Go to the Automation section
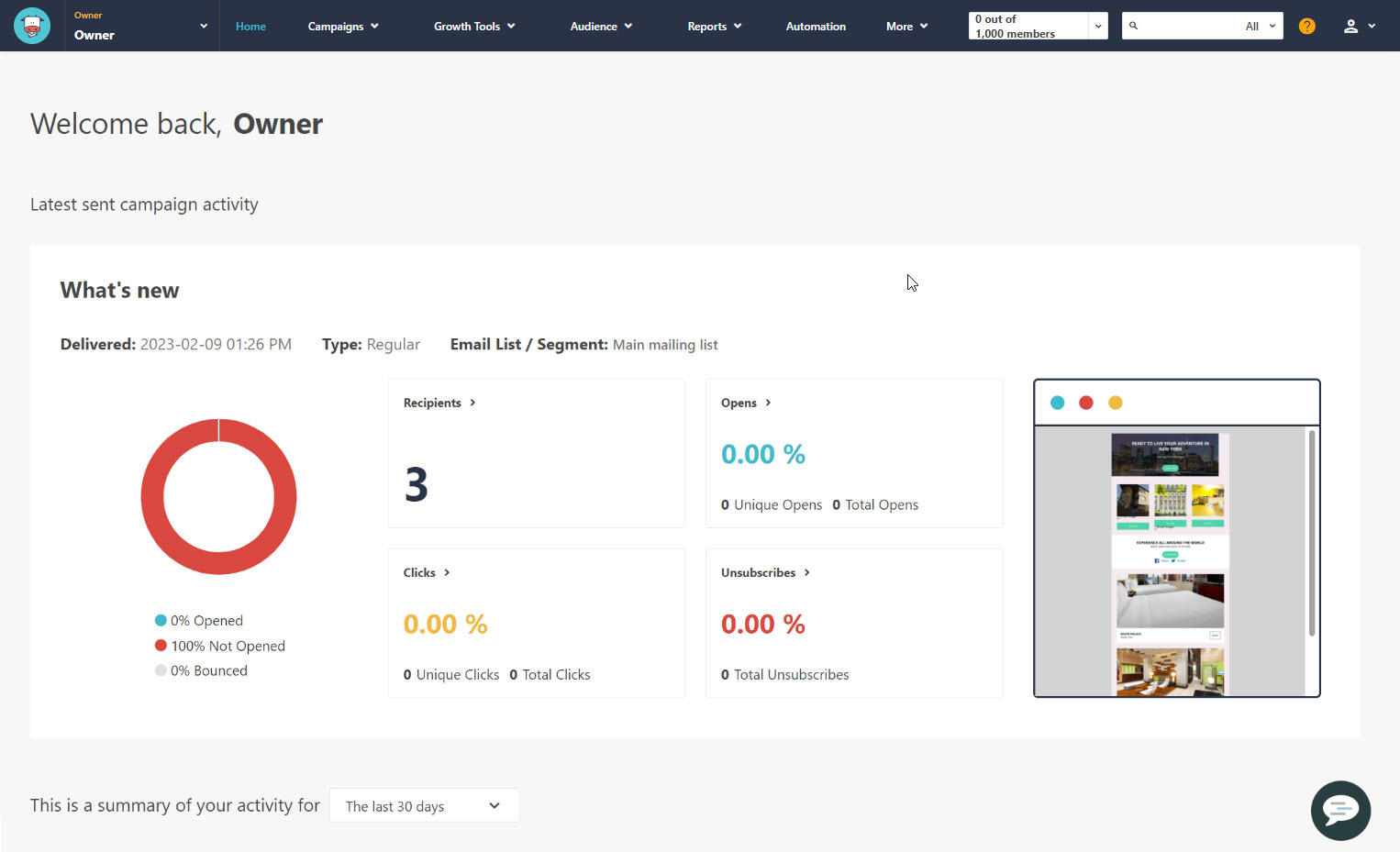 click(816, 26)
